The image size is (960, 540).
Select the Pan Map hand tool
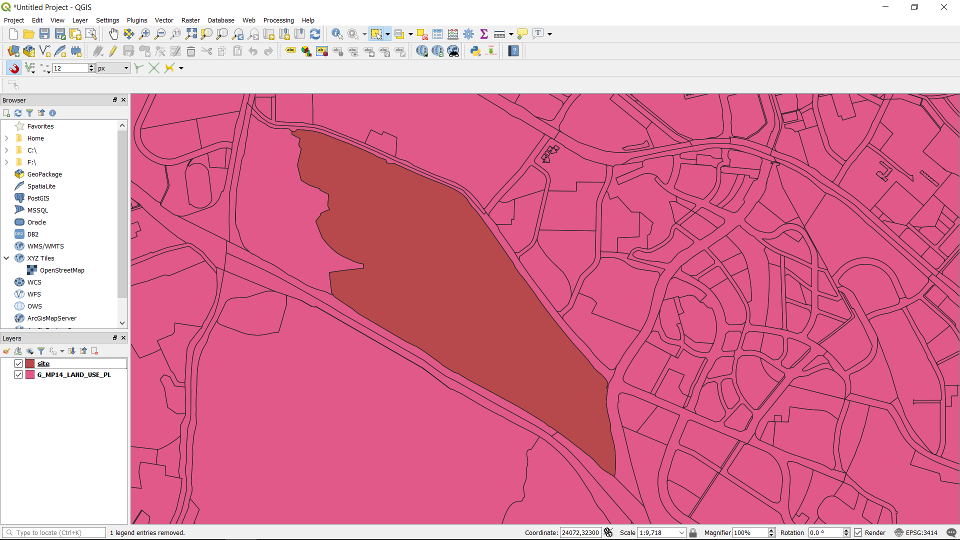click(113, 34)
